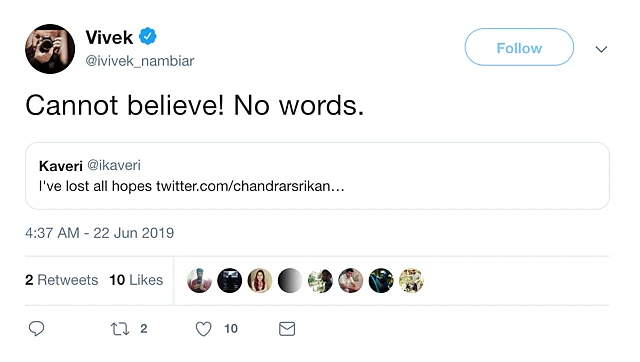Click the woman's avatar among likers

[260, 280]
